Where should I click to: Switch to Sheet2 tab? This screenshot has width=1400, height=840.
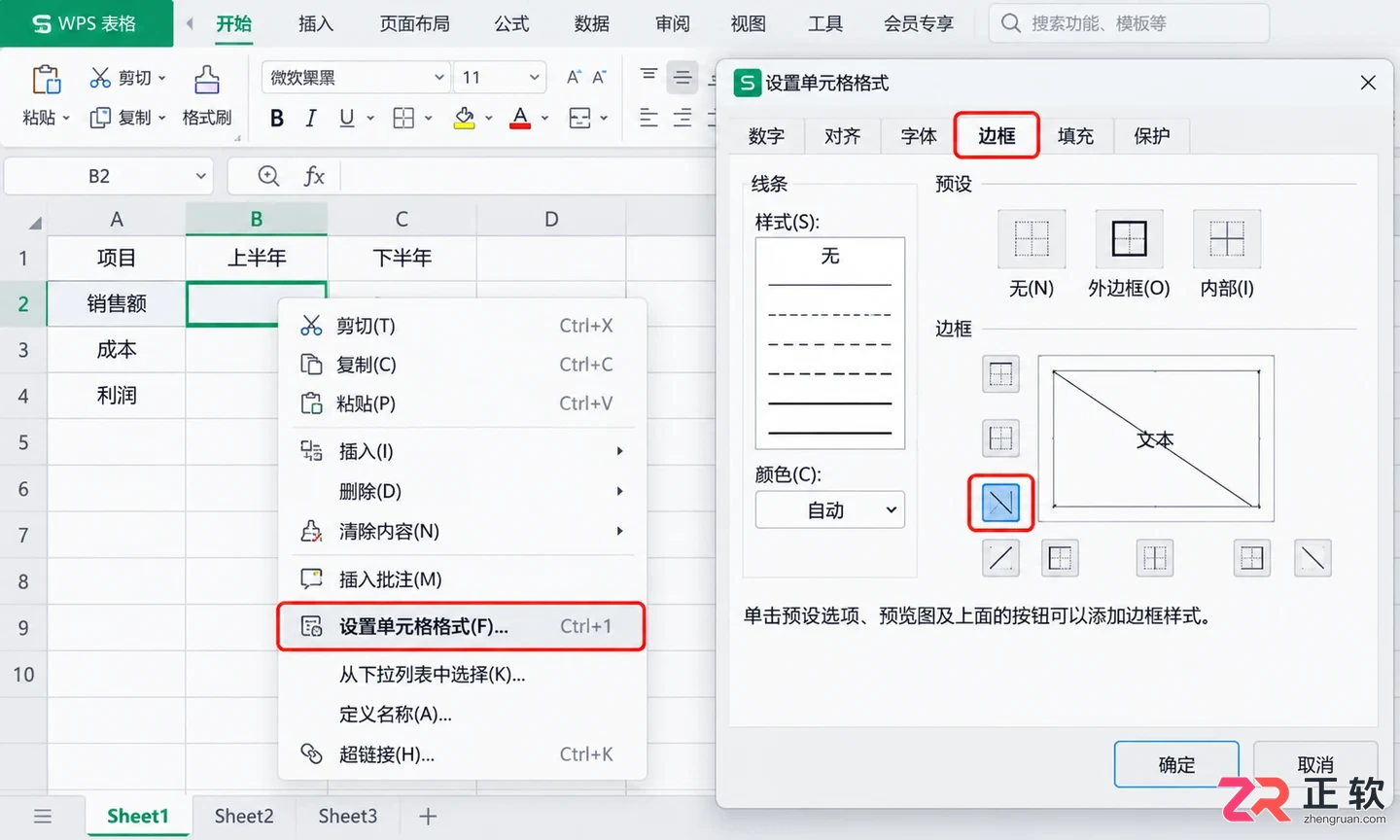pyautogui.click(x=244, y=816)
